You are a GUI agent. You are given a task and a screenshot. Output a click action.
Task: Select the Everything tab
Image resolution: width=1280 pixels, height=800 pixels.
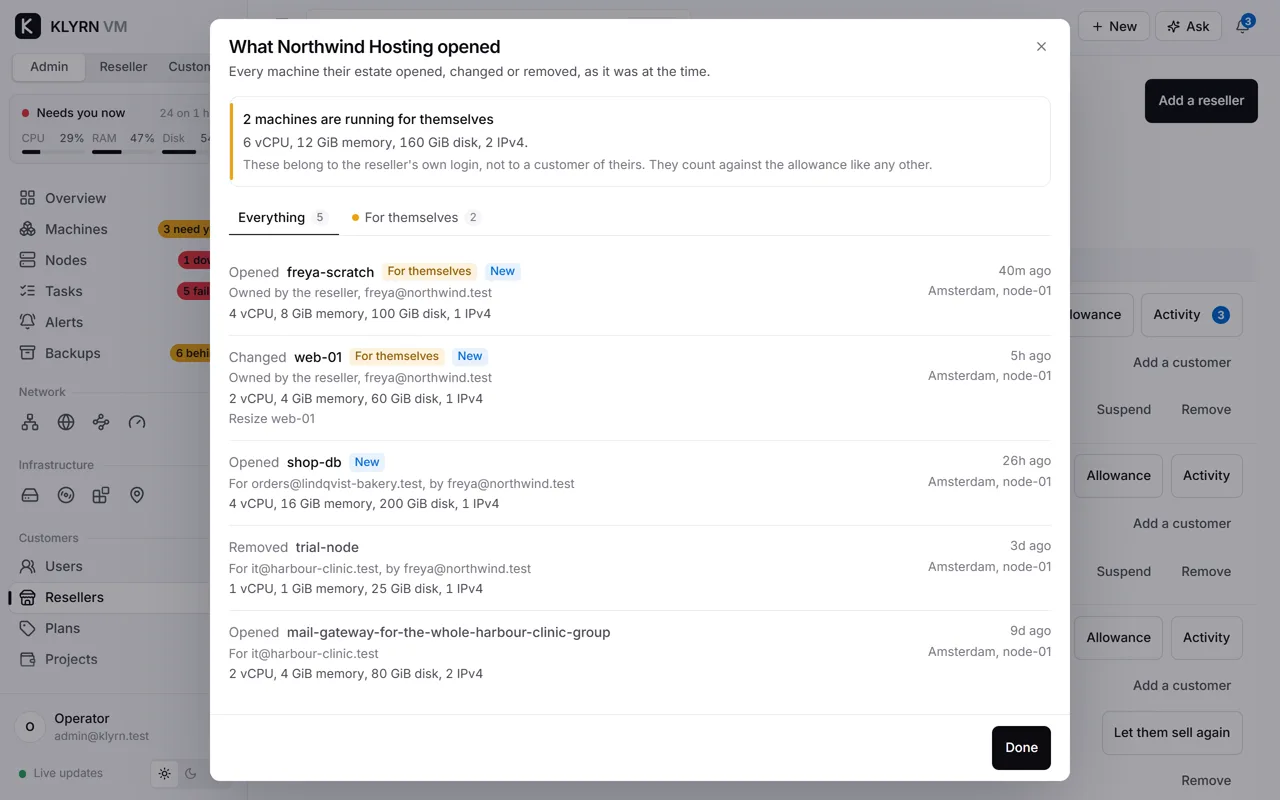tap(283, 217)
